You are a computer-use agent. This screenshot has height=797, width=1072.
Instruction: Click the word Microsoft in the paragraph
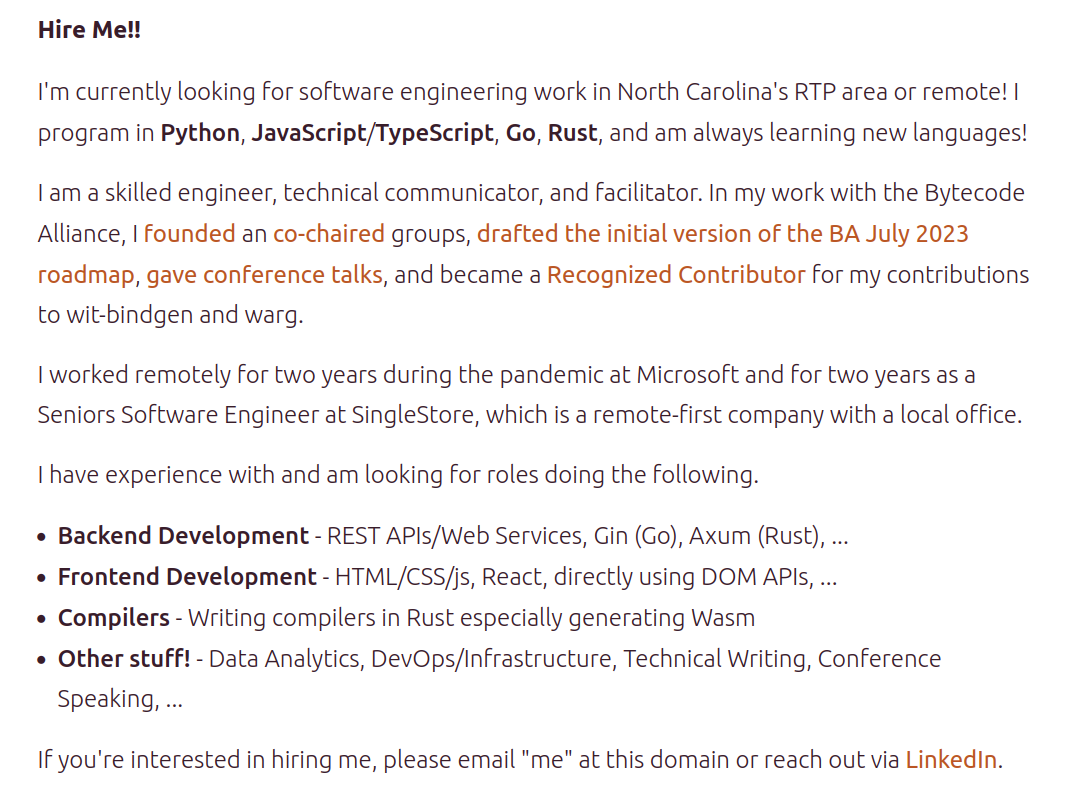688,375
